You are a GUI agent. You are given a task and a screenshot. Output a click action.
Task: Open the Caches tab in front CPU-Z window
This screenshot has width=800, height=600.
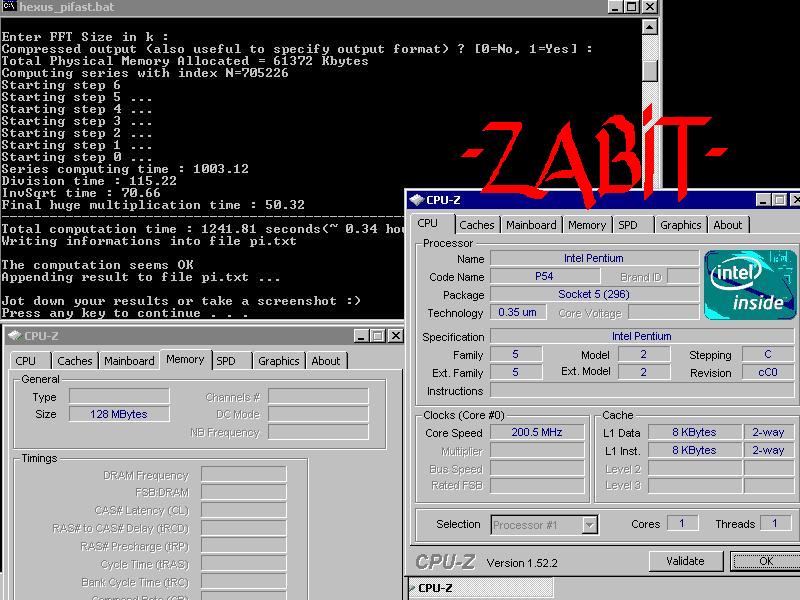coord(477,225)
